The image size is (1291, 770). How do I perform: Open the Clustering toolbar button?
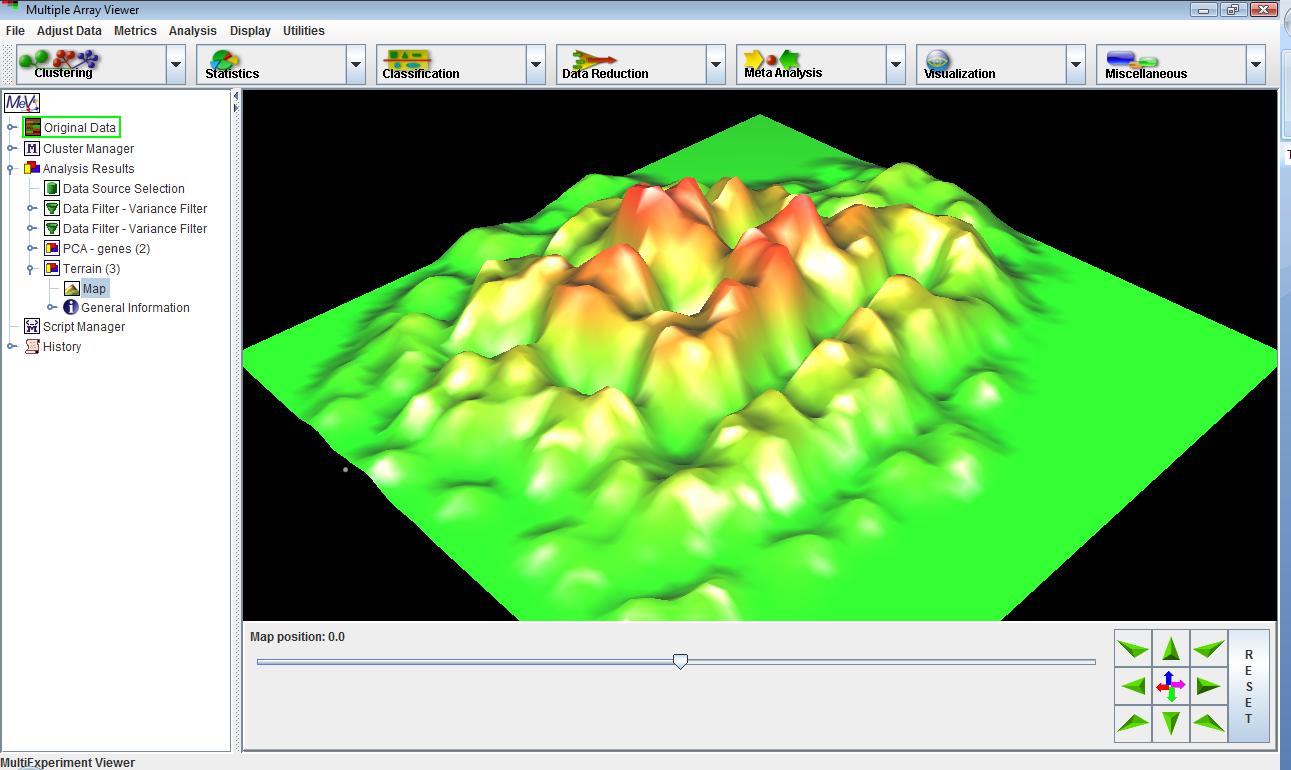91,65
